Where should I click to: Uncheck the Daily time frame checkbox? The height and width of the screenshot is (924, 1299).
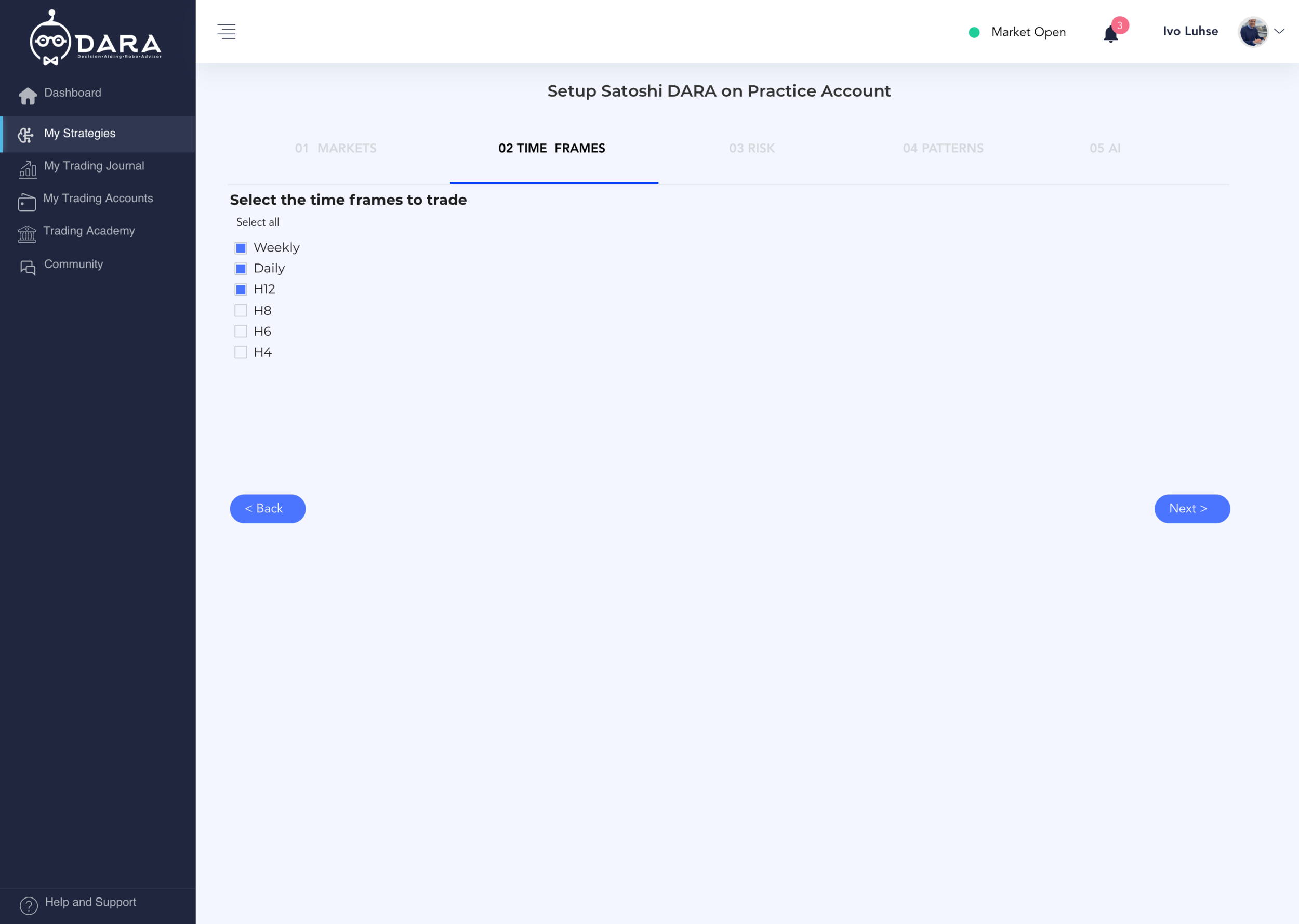(x=241, y=269)
